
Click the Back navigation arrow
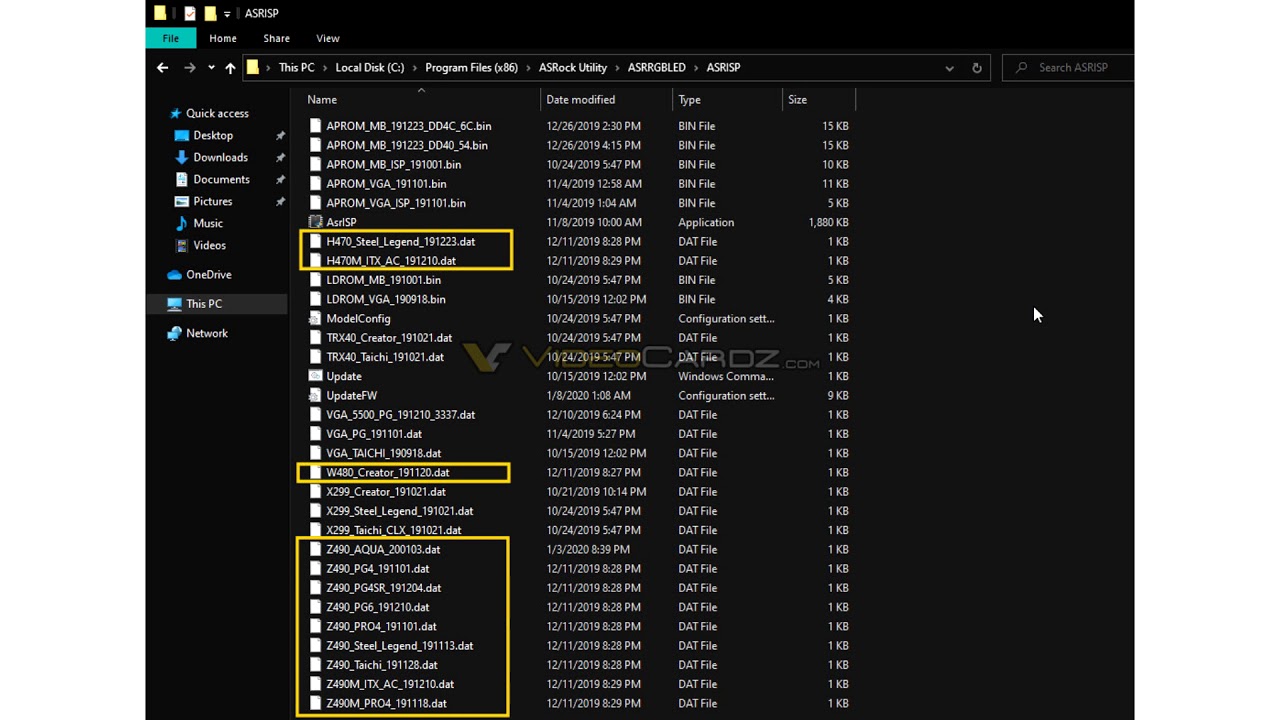click(162, 67)
